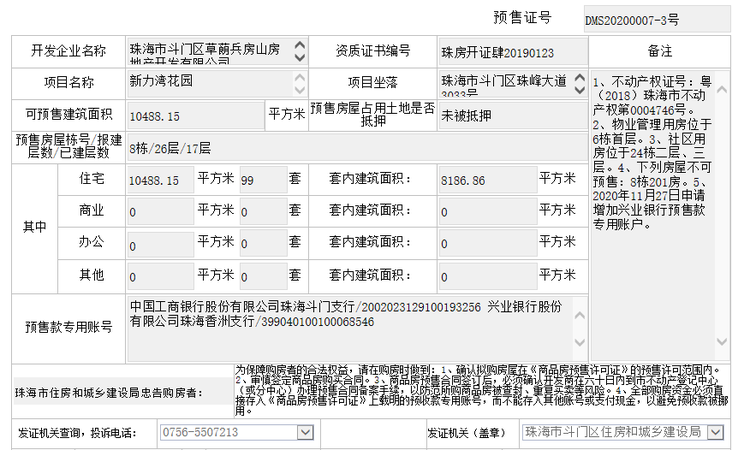Click the 珠海市住房和城乡建设局忠告购房者 label
750x450 pixels.
pos(109,393)
